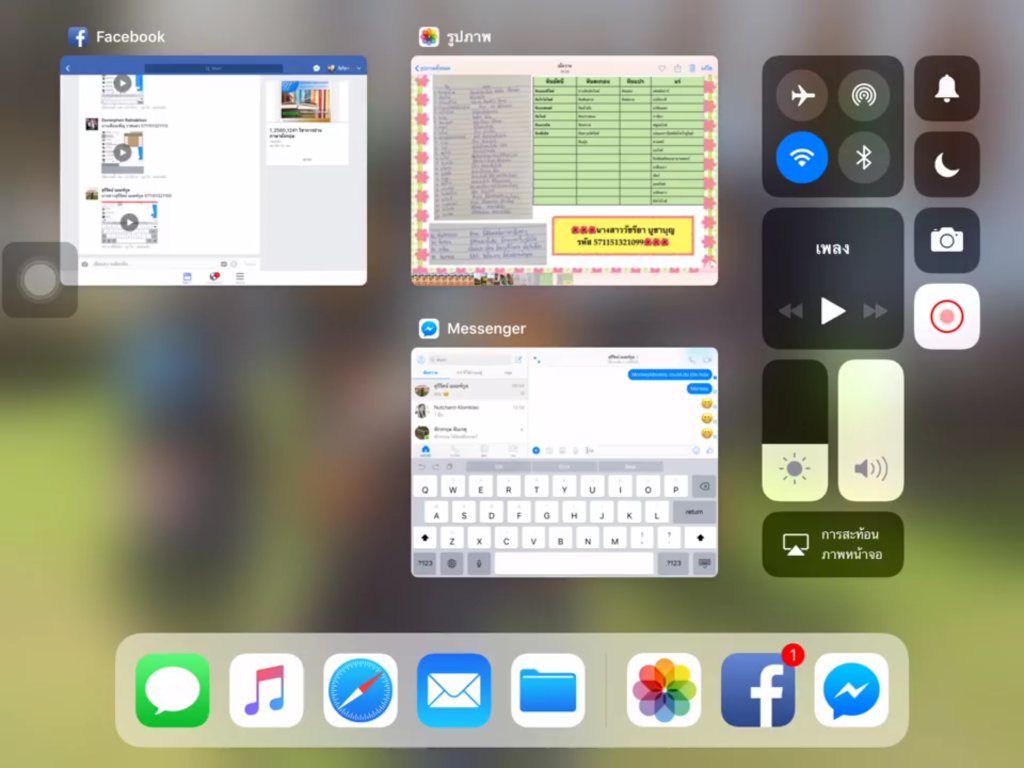
Task: Open Safari browser from the dock
Action: pyautogui.click(x=360, y=690)
